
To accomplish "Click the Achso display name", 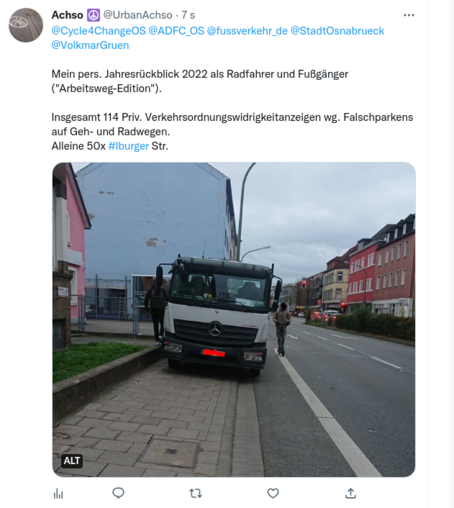I will tap(67, 15).
